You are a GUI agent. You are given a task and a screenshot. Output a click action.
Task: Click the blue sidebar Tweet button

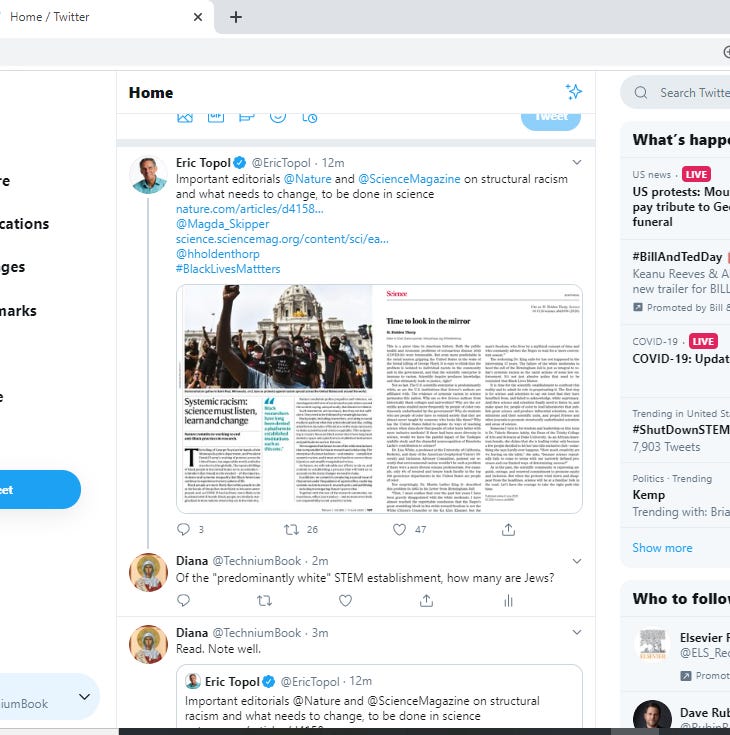38,489
